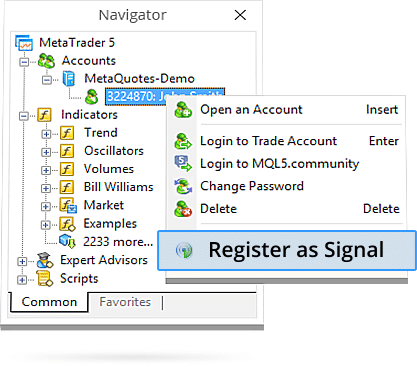Select the Indicators tree label
Screen dimensions: 417x367
tap(89, 115)
